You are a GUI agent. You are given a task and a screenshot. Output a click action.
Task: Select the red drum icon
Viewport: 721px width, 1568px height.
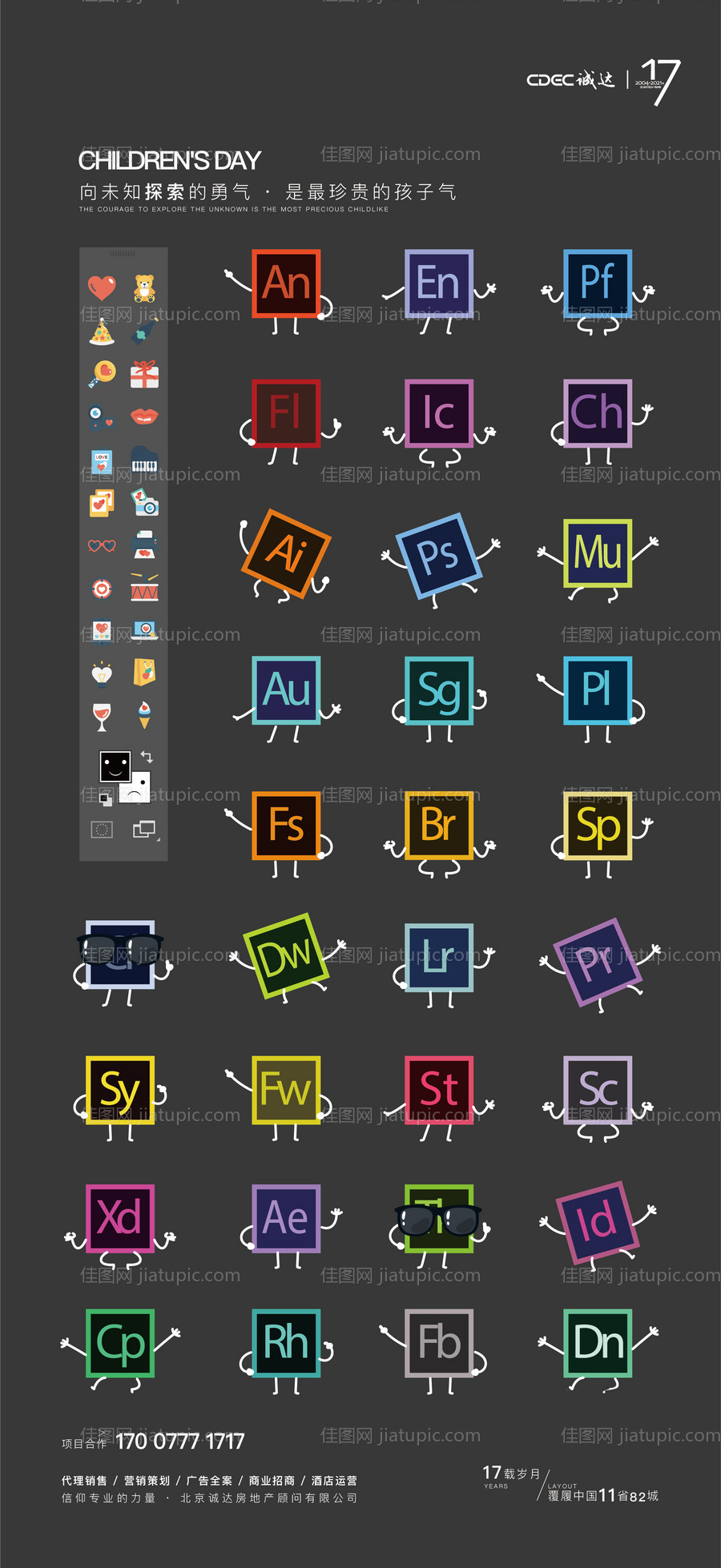pyautogui.click(x=144, y=589)
